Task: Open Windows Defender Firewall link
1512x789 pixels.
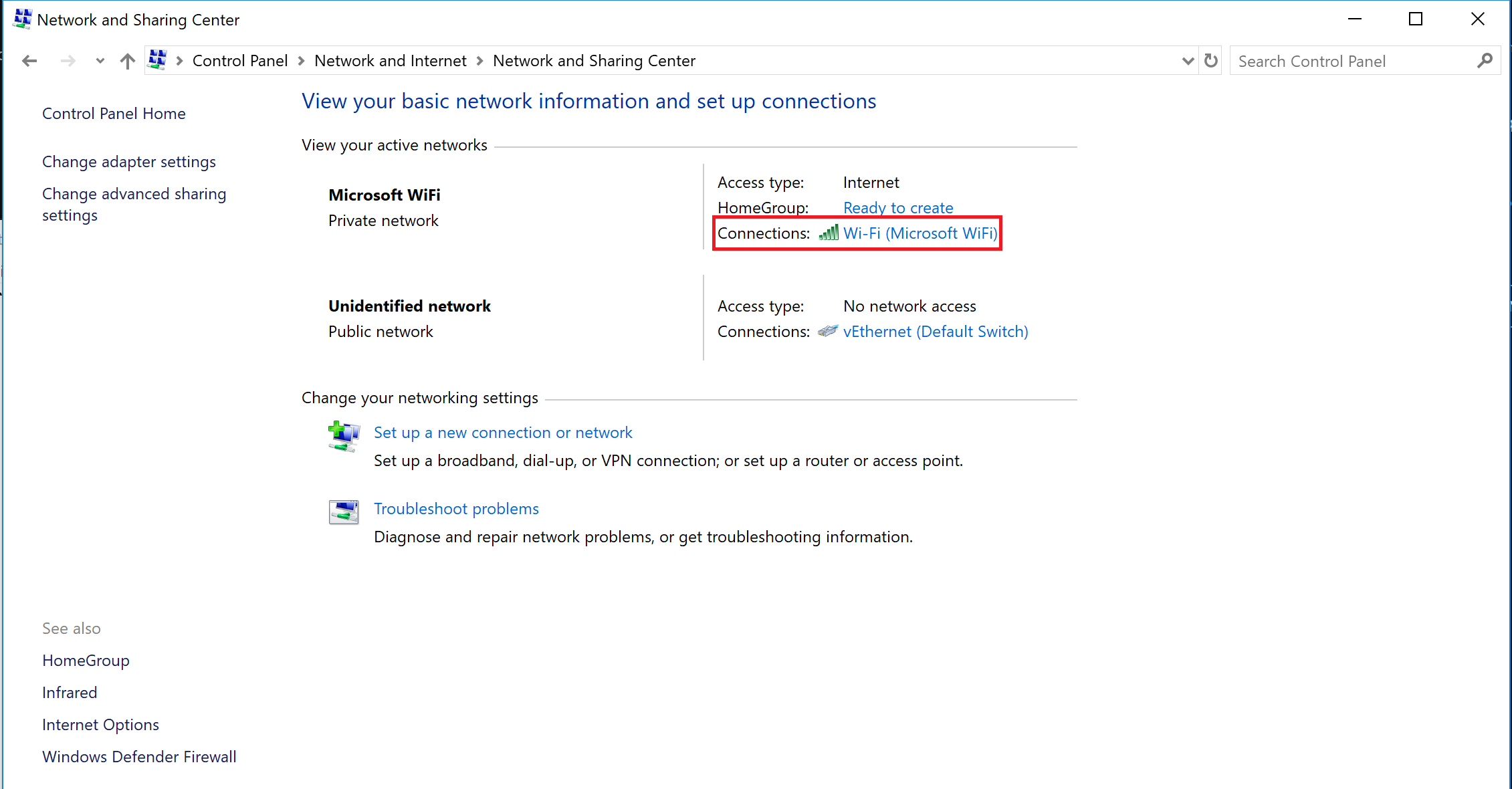Action: [x=139, y=756]
